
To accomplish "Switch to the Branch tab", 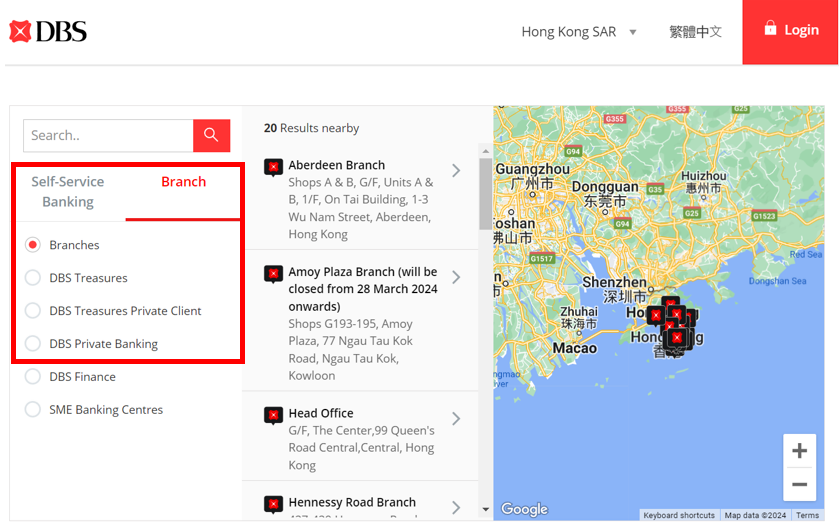I will 183,182.
